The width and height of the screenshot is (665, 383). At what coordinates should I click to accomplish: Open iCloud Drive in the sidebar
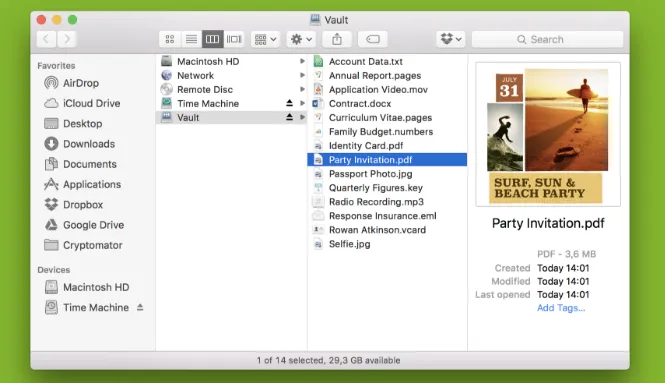[x=82, y=103]
